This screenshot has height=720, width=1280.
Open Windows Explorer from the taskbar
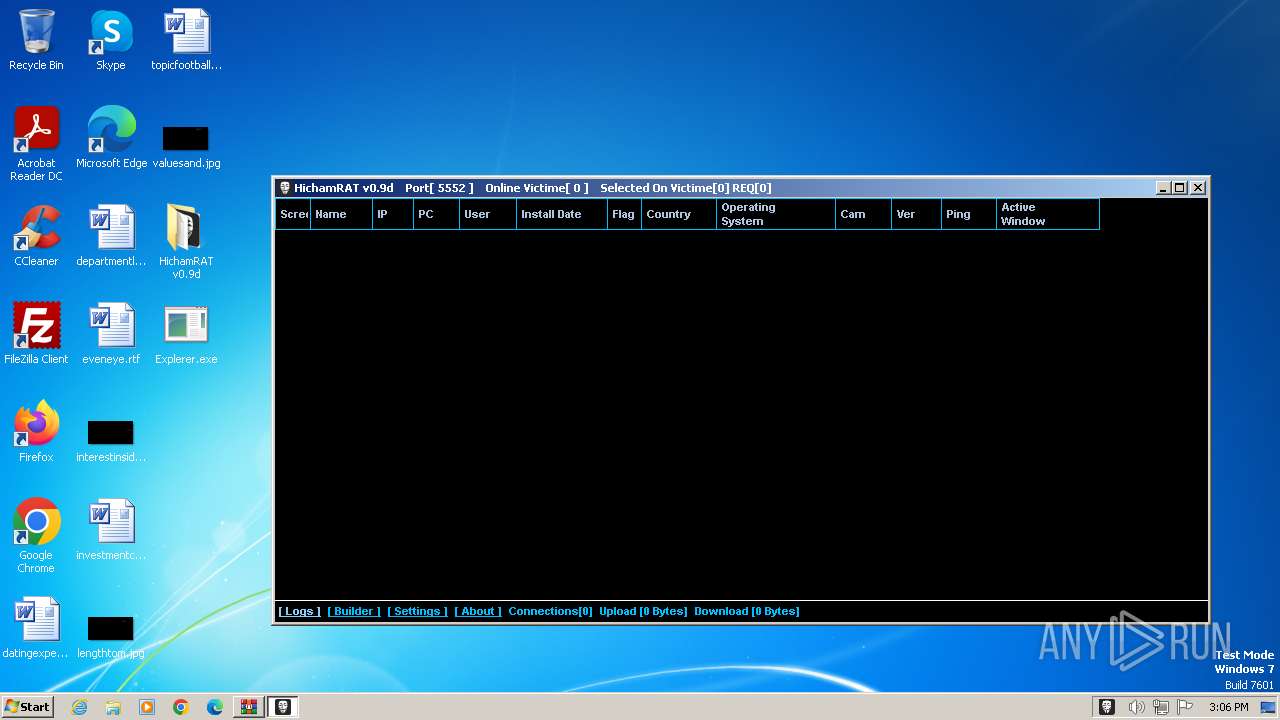tap(113, 707)
